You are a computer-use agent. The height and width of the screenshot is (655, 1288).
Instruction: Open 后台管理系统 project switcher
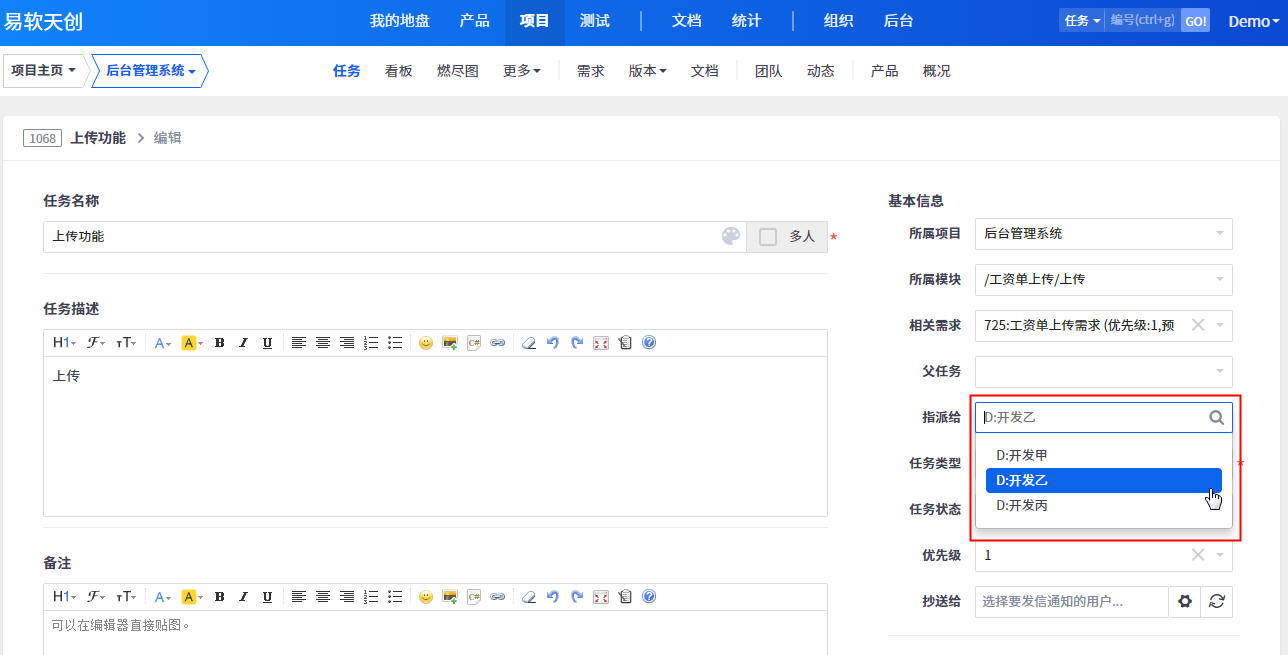point(150,71)
